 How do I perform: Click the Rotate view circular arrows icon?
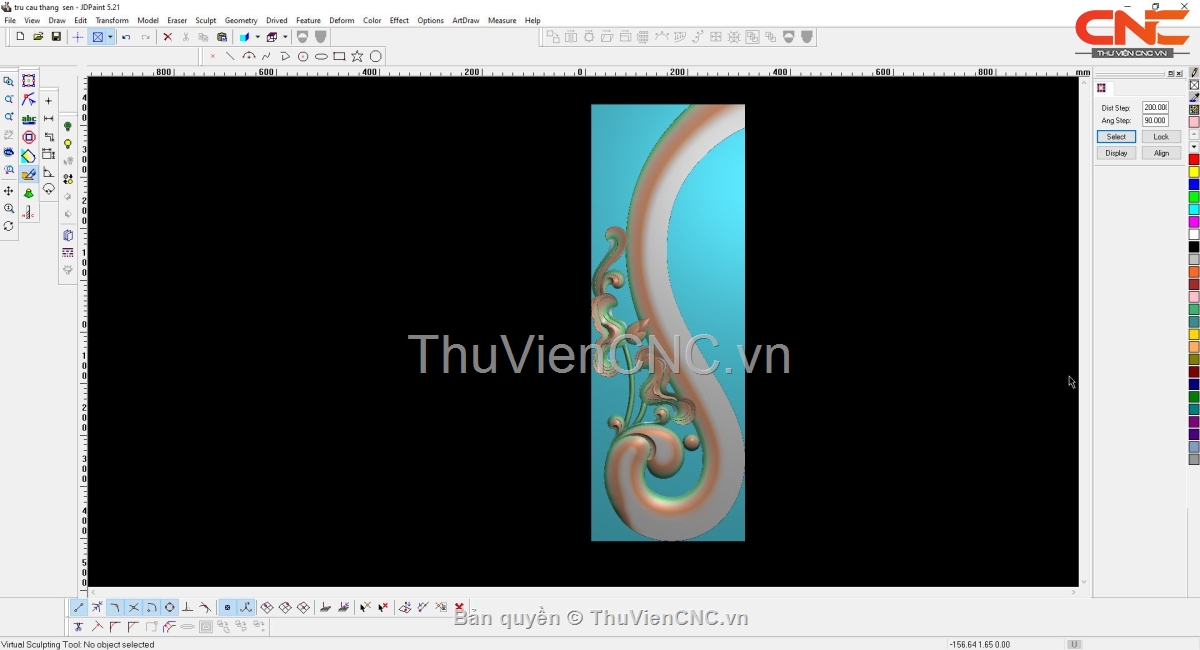tap(9, 227)
